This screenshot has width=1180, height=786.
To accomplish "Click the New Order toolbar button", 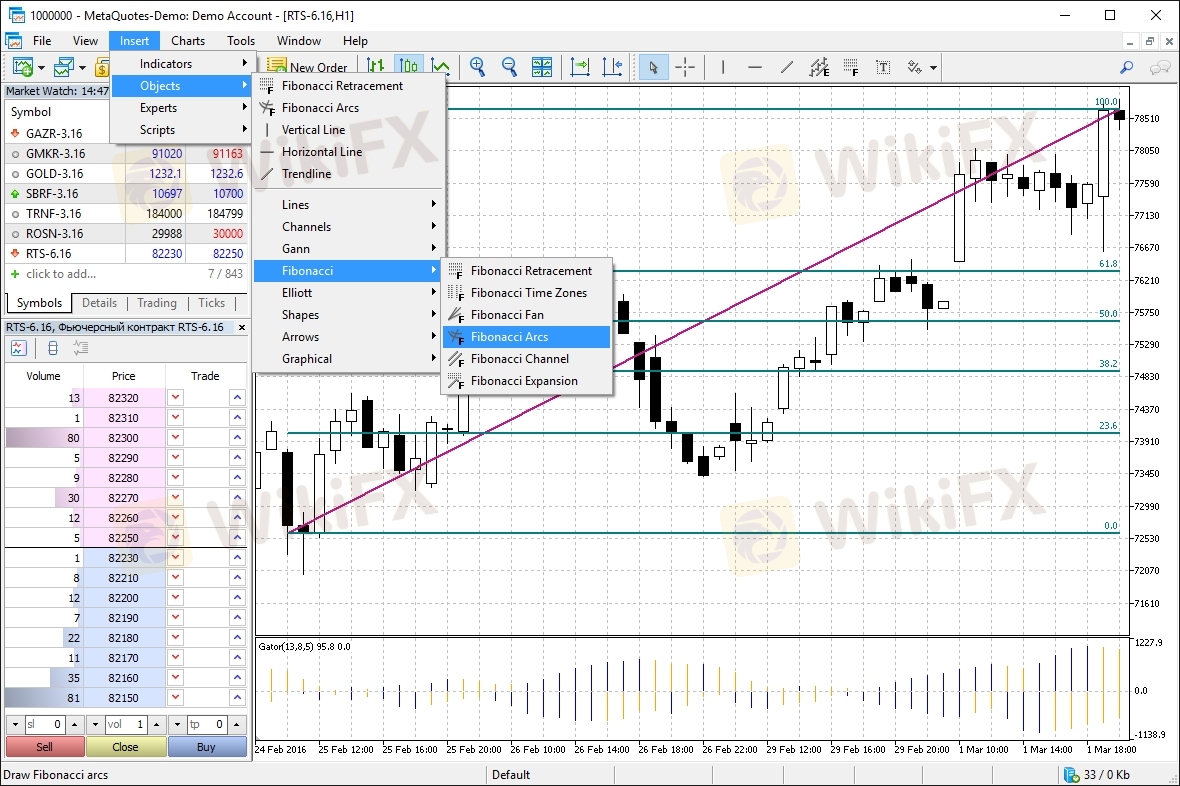I will 308,67.
